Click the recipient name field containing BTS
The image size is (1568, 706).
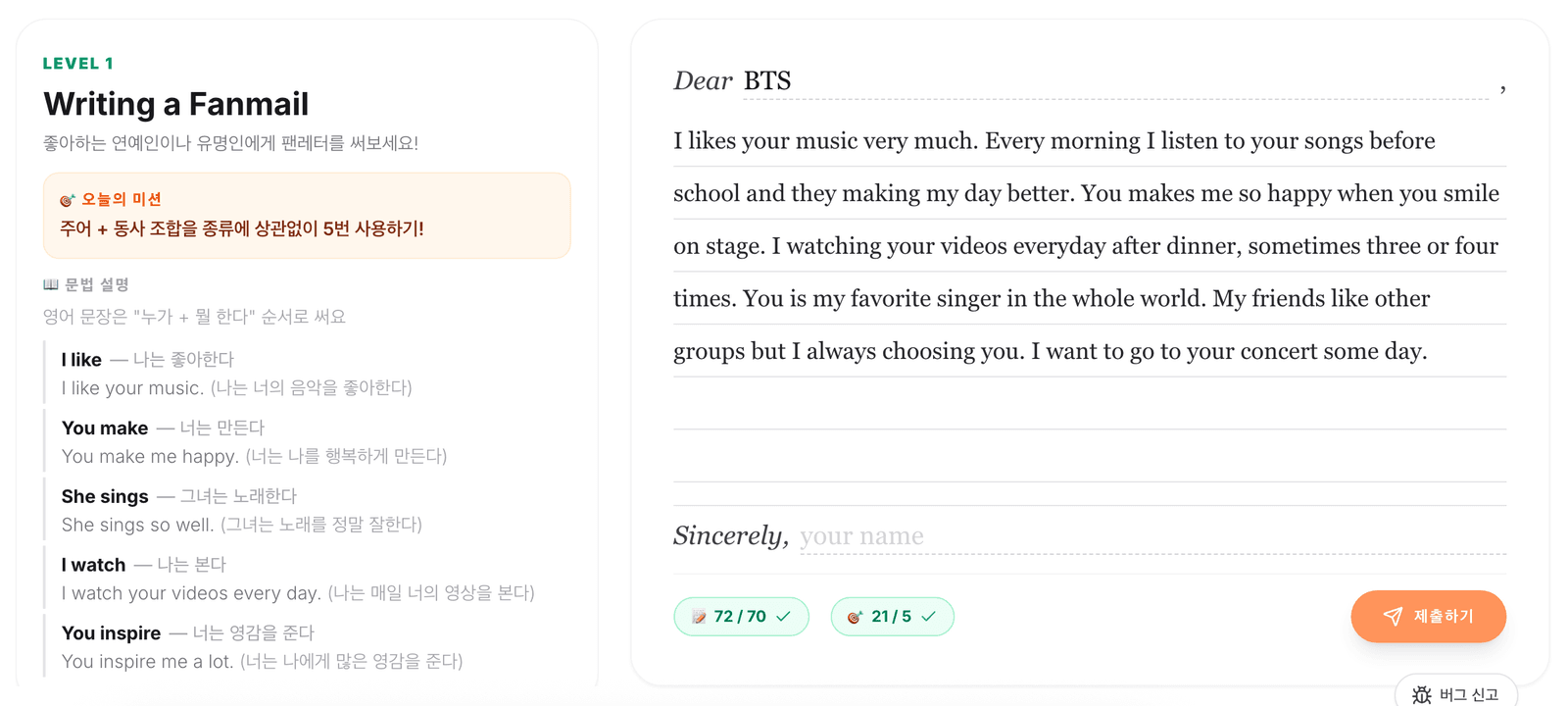click(x=1115, y=81)
